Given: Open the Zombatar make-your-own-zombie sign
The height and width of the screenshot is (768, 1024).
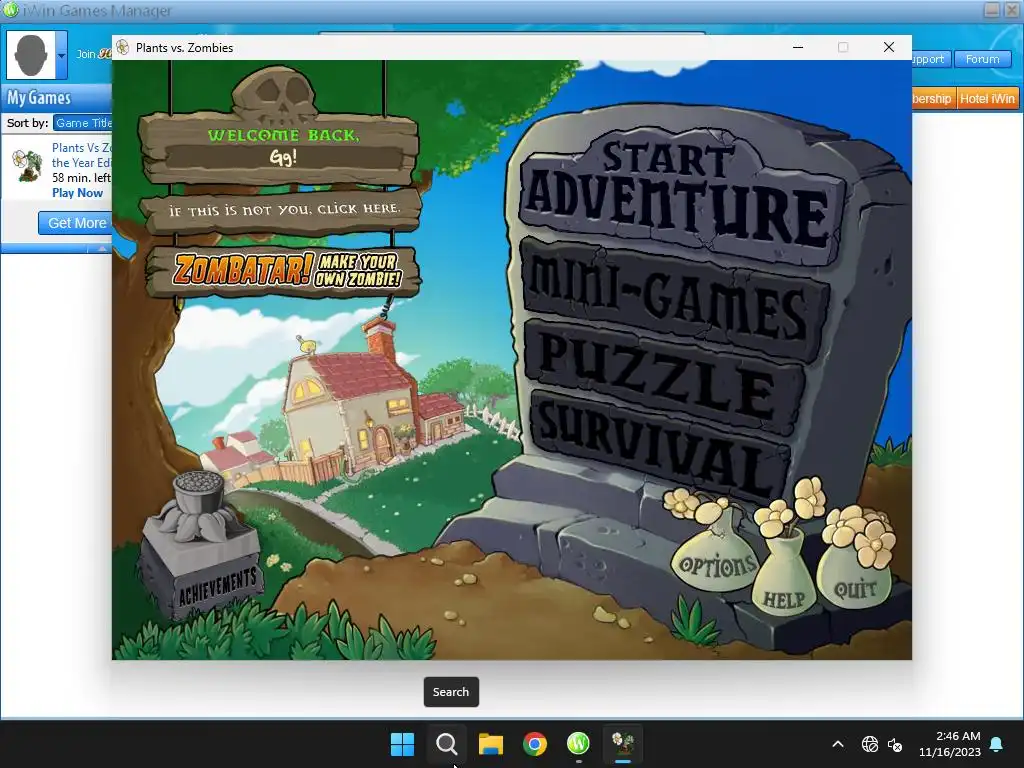Looking at the screenshot, I should click(x=285, y=270).
